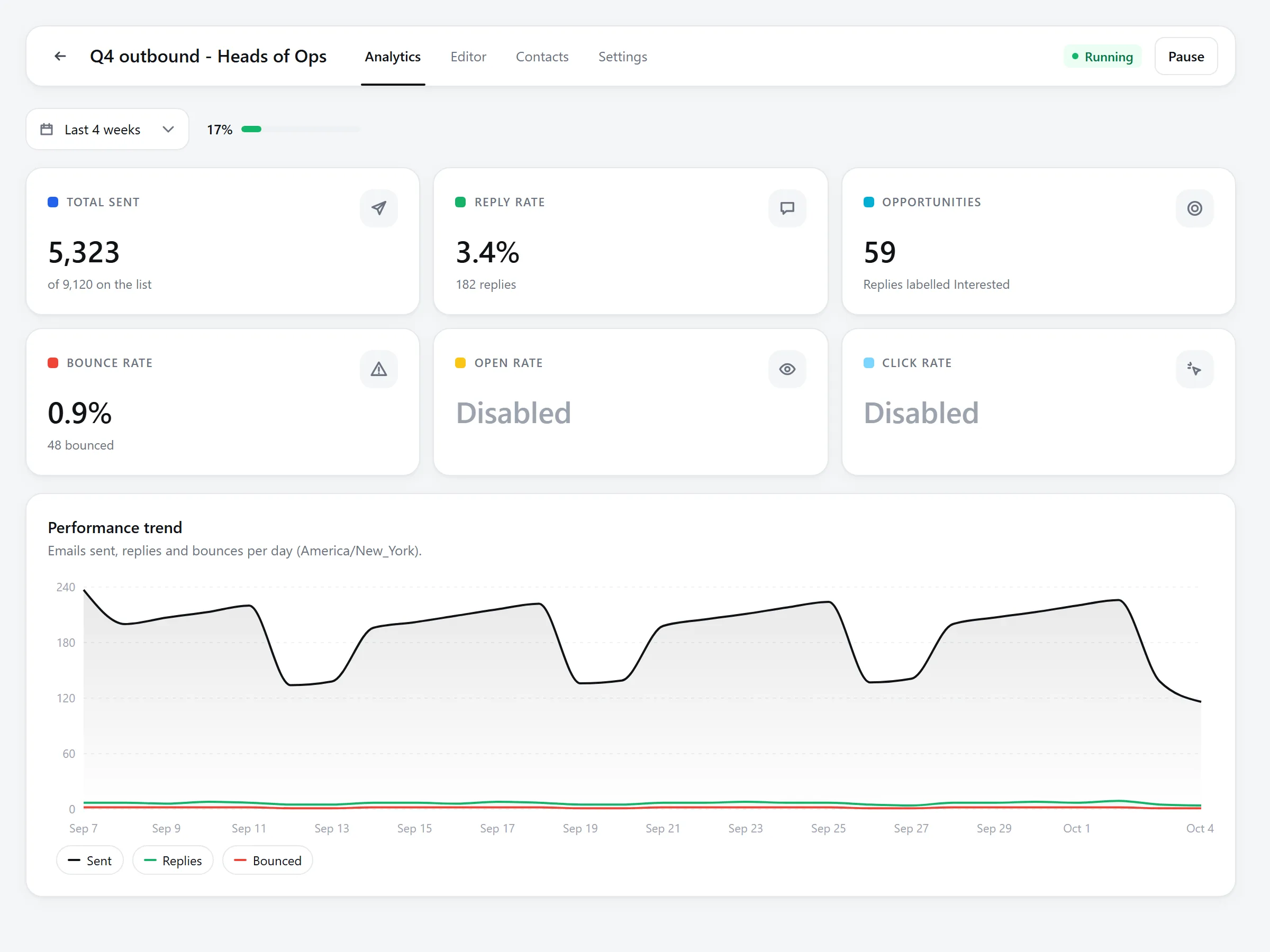Click the red Bounce Rate color swatch
This screenshot has width=1270, height=952.
click(x=53, y=363)
